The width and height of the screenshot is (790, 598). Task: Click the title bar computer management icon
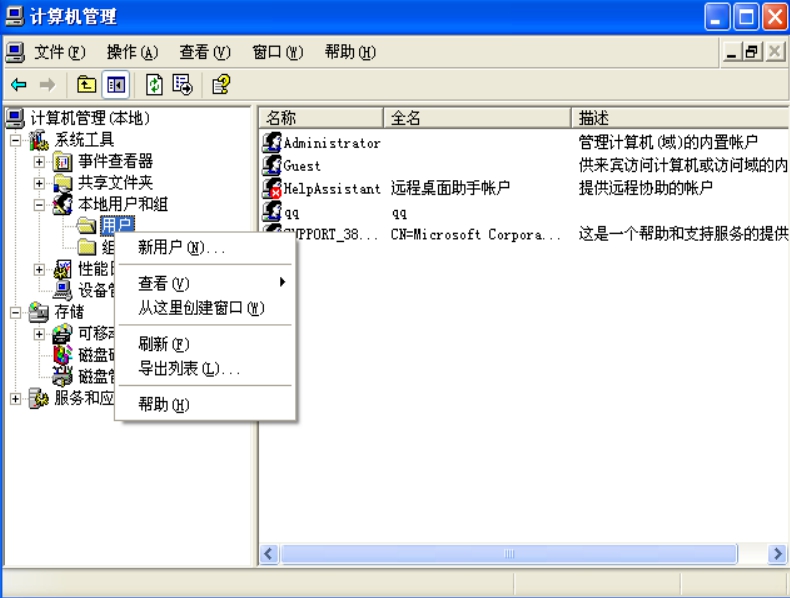coord(14,16)
